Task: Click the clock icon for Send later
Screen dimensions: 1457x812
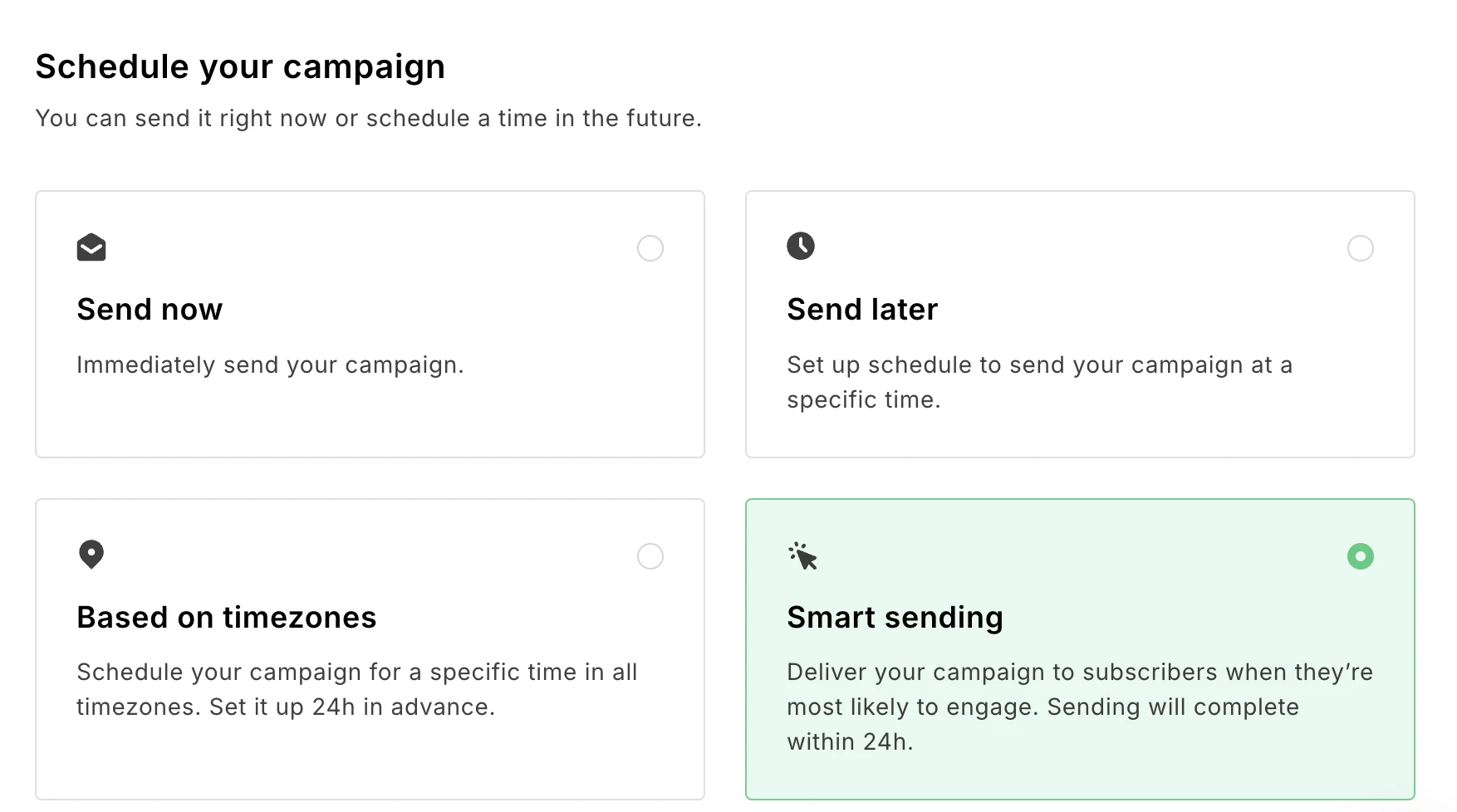Action: tap(801, 246)
